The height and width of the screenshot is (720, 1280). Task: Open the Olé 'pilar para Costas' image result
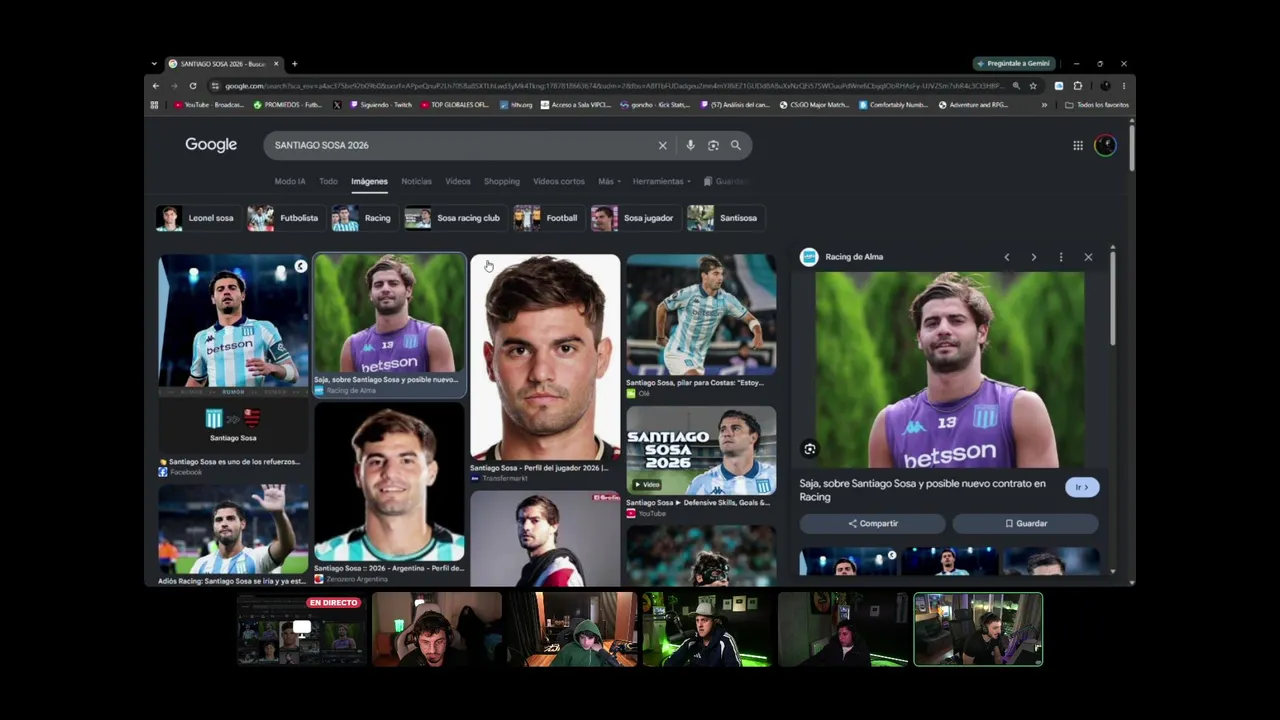click(701, 314)
